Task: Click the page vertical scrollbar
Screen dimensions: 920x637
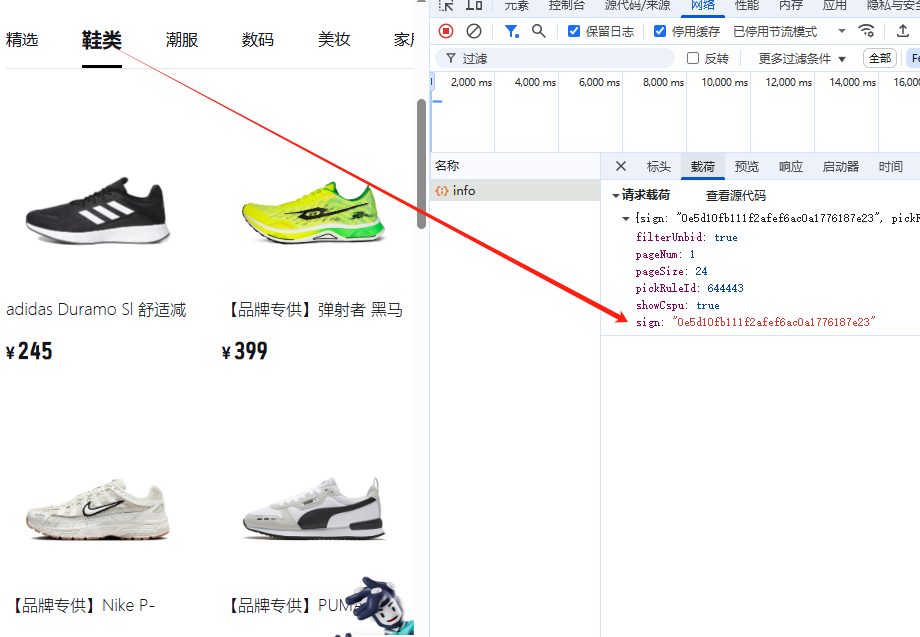Action: pyautogui.click(x=421, y=164)
